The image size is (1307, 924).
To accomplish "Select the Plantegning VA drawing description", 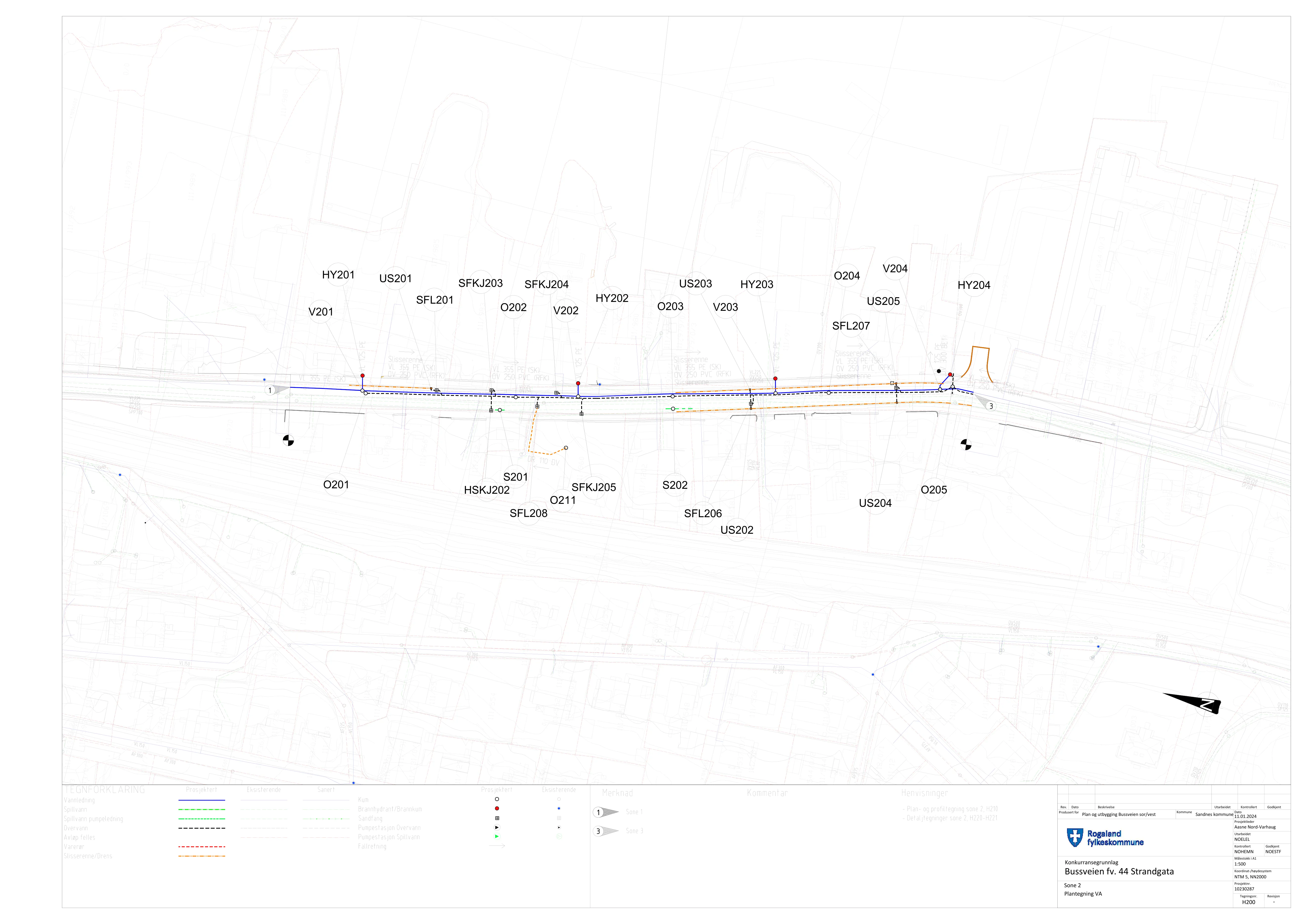I will click(x=1083, y=894).
